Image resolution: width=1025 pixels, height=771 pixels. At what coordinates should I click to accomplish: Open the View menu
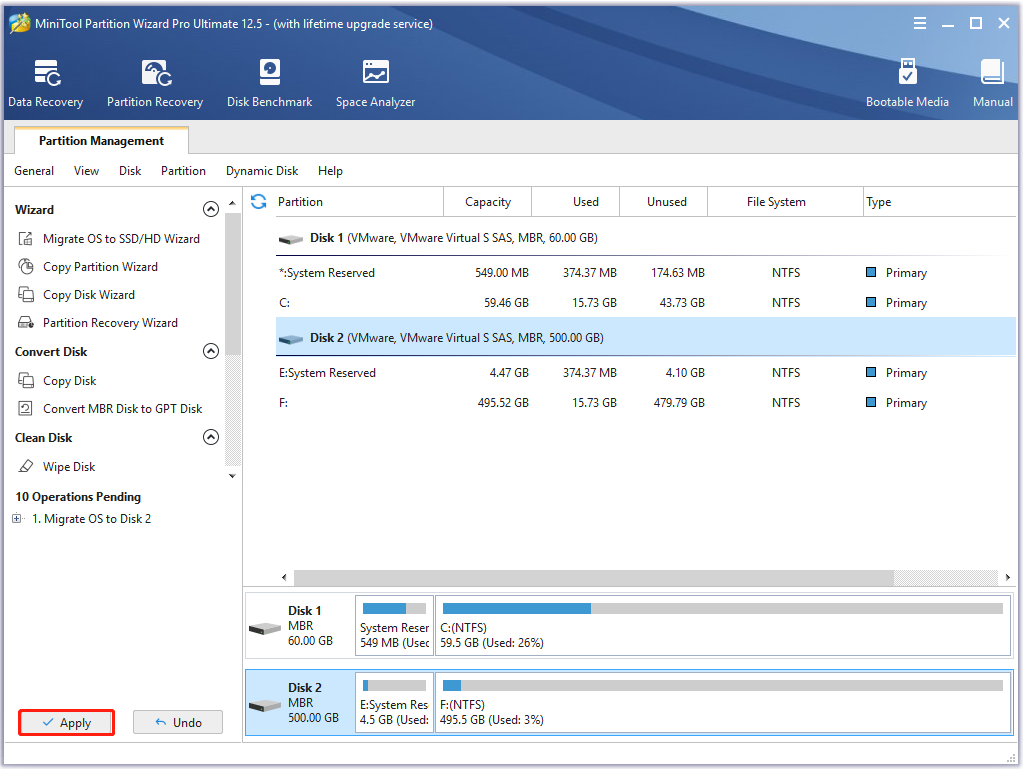pyautogui.click(x=86, y=171)
